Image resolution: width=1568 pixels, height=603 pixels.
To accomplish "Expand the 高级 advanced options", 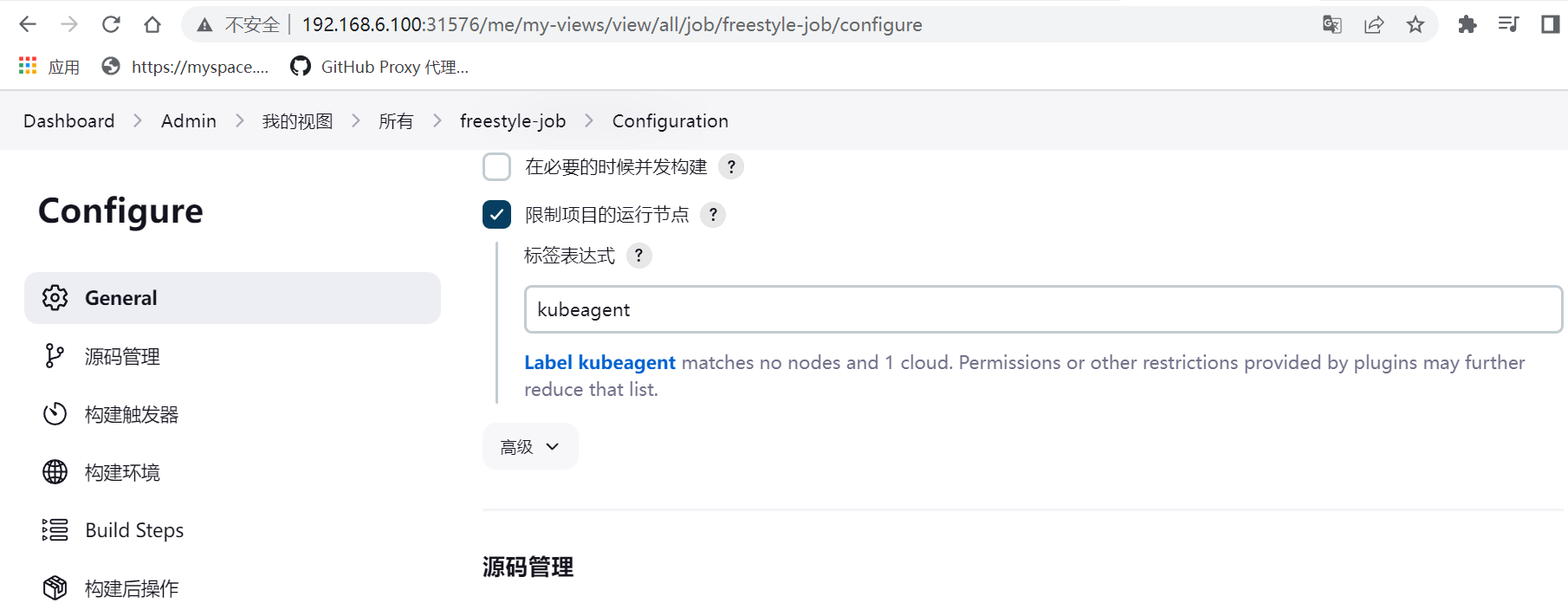I will pos(530,446).
